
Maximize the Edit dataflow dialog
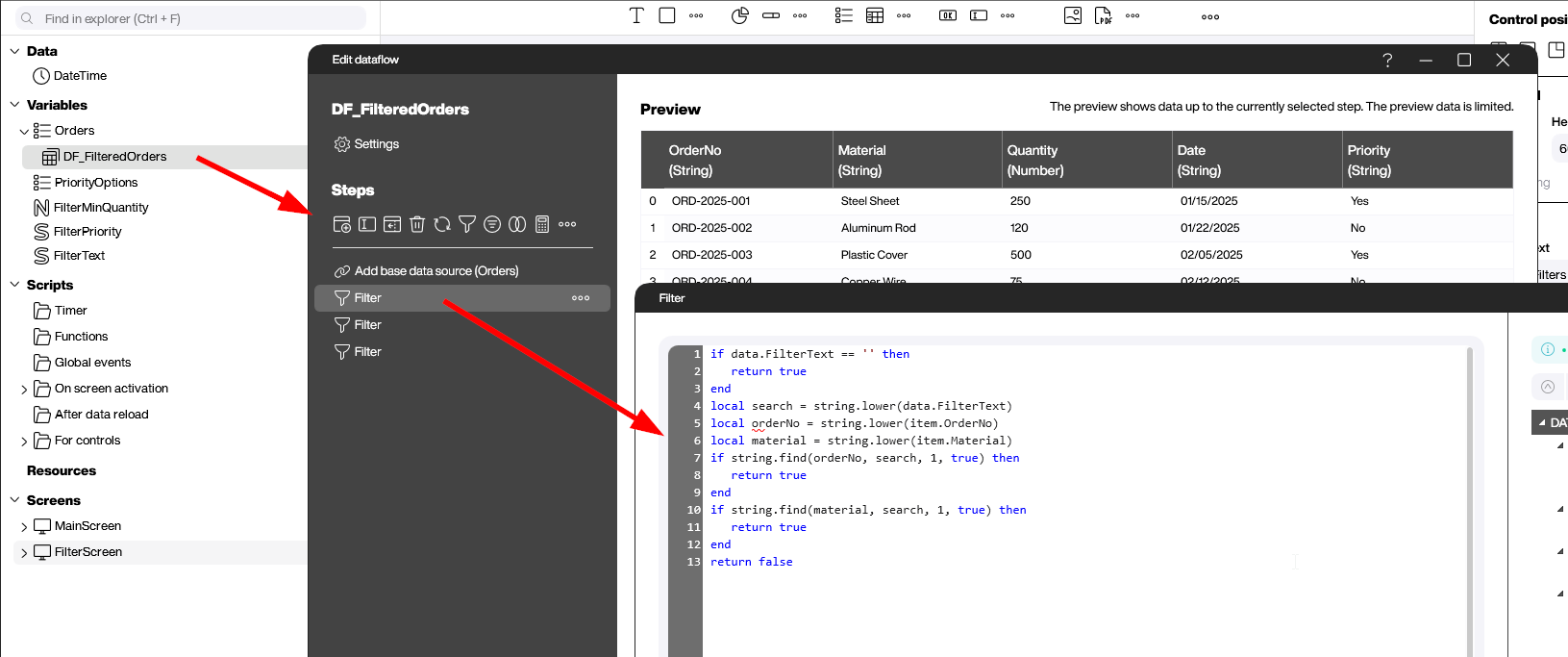point(1464,60)
